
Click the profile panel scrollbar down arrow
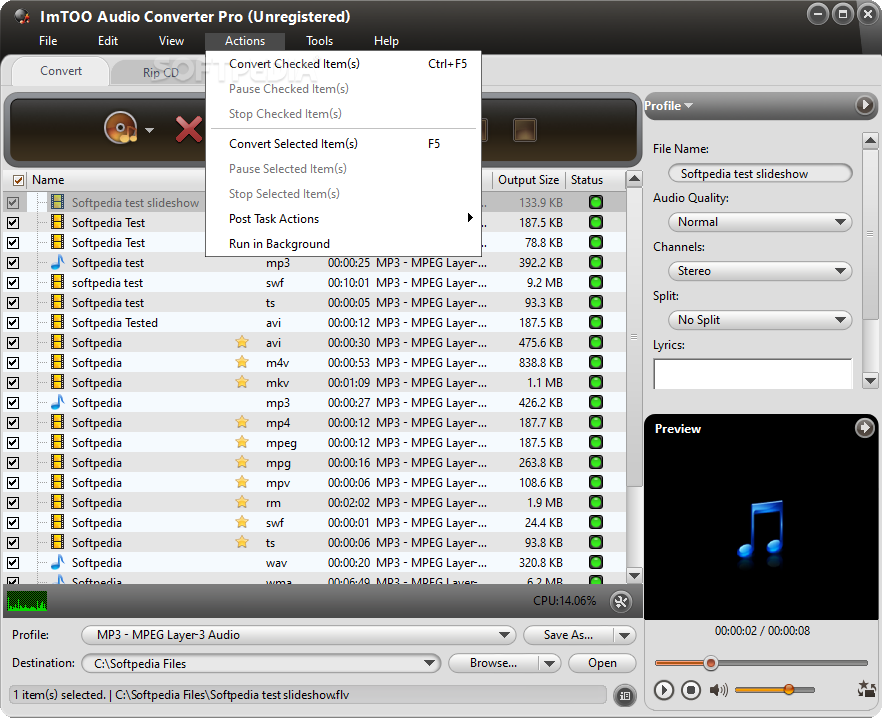click(870, 381)
